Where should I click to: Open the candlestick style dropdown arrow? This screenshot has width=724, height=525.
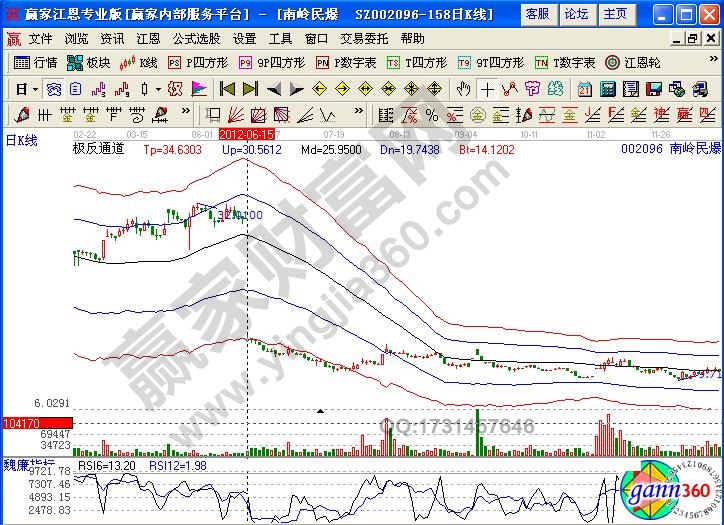click(157, 88)
